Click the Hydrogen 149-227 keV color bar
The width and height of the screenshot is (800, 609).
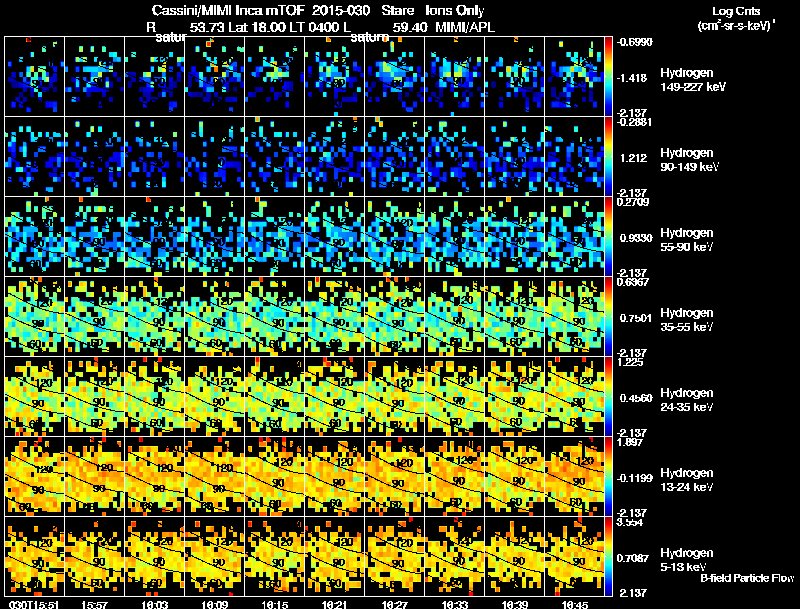609,77
